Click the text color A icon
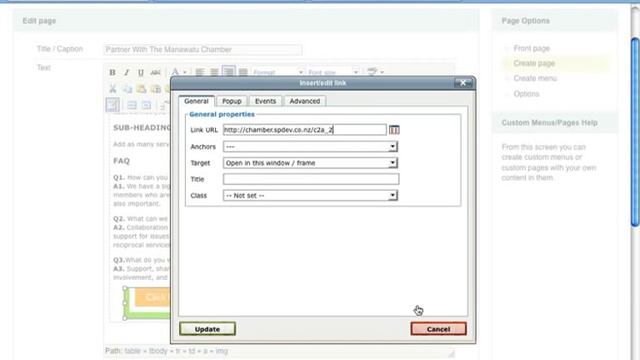This screenshot has width=640, height=360. click(175, 72)
